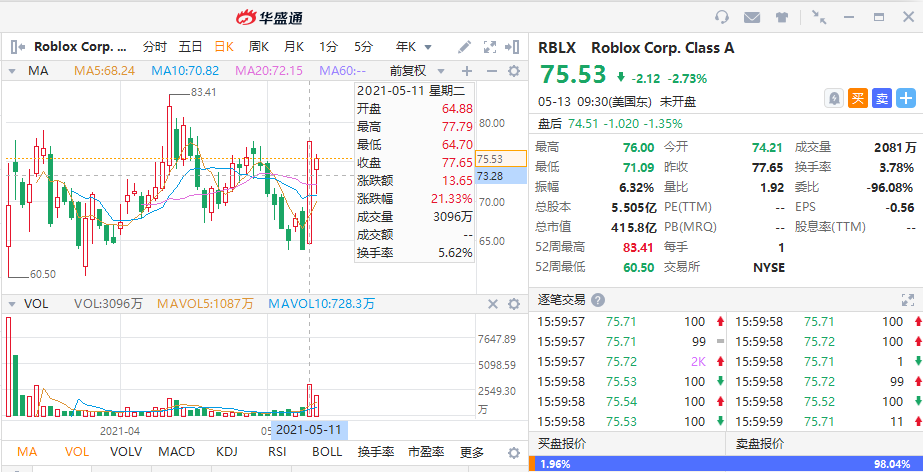
Task: Switch chart to 分时 view
Action: (155, 46)
